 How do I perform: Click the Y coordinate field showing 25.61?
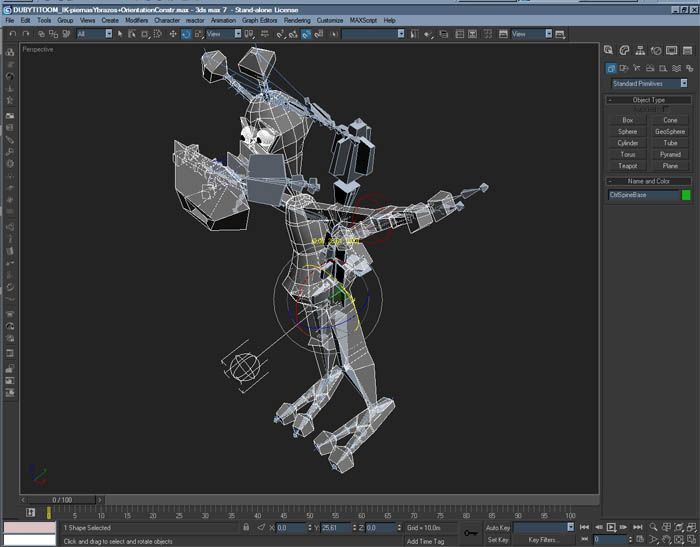point(336,527)
